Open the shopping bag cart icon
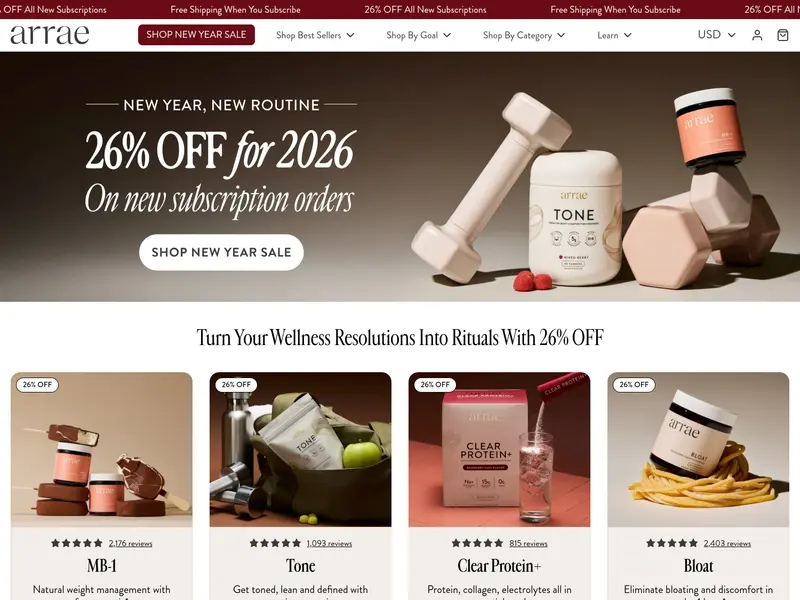800x600 pixels. coord(783,35)
